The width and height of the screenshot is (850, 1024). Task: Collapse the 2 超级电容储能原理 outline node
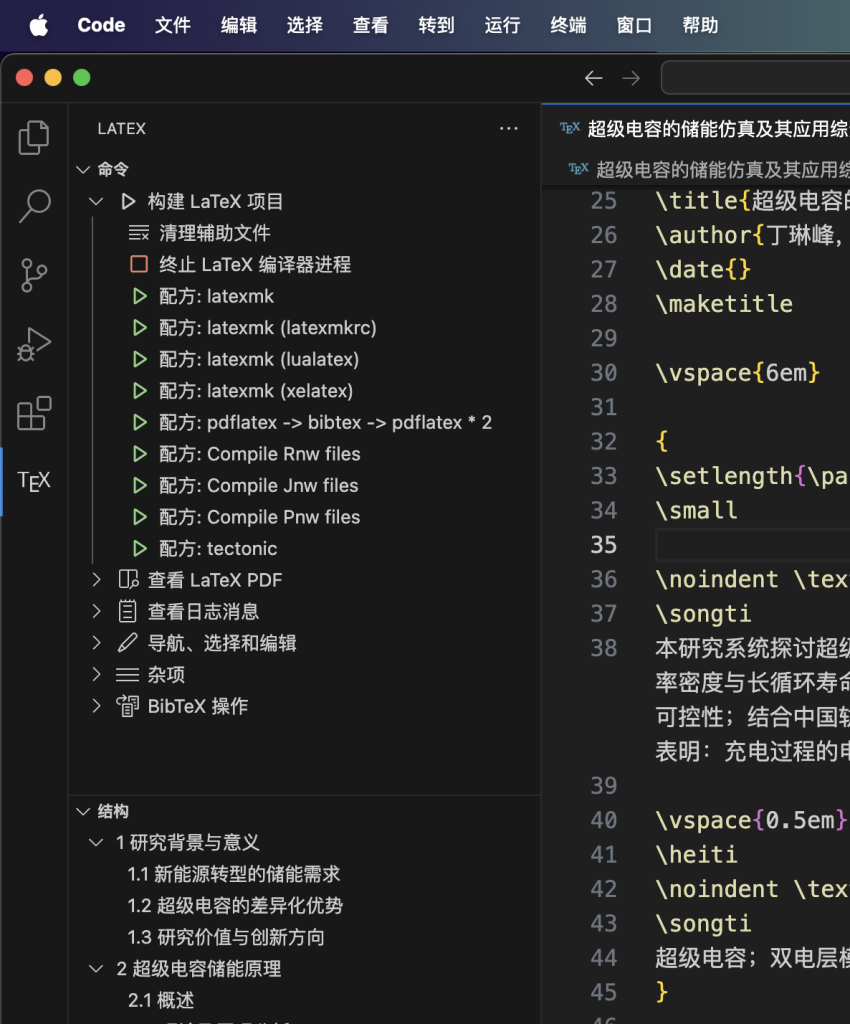(x=97, y=968)
